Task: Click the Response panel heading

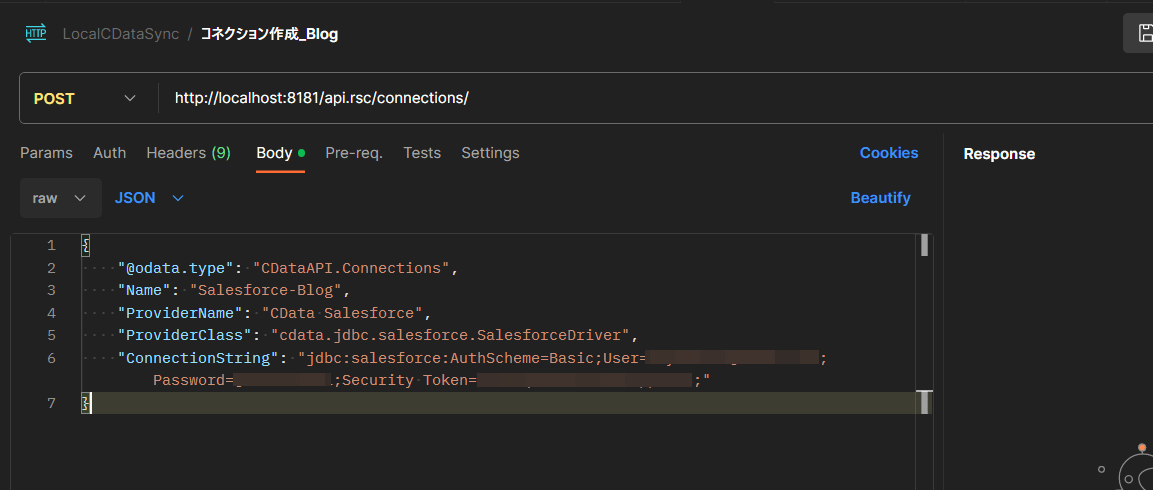Action: coord(999,154)
